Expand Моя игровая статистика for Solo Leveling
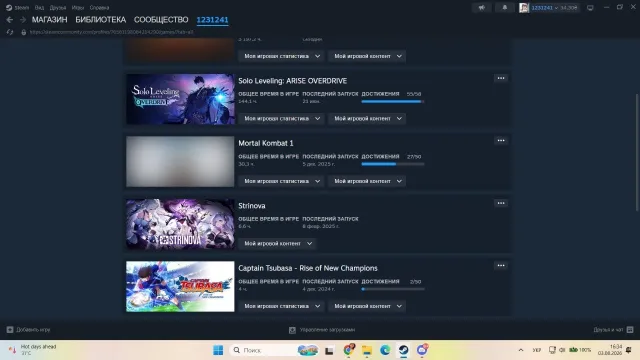Screen dimensions: 640x360 tap(282, 118)
